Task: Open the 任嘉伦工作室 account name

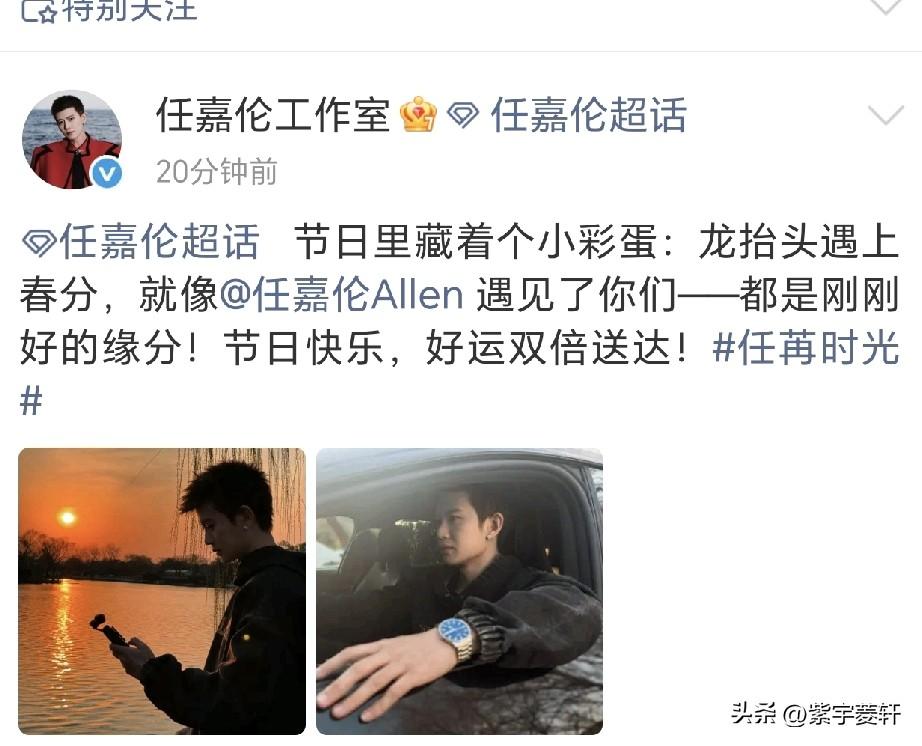Action: click(273, 115)
